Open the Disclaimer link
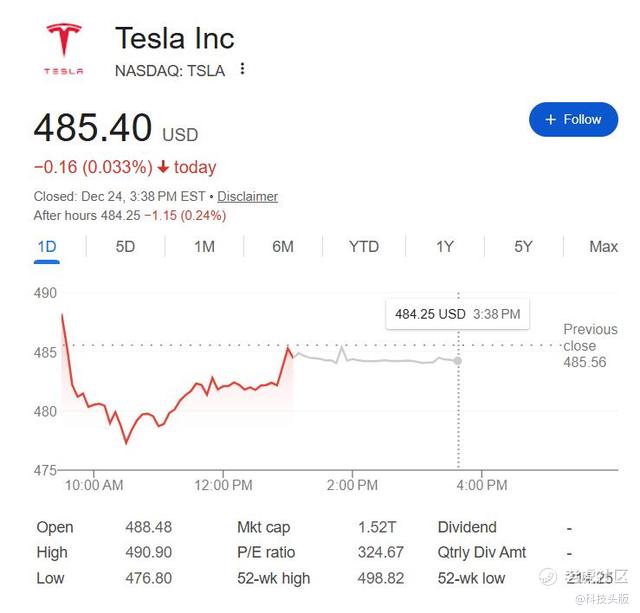The height and width of the screenshot is (613, 640). pos(247,197)
